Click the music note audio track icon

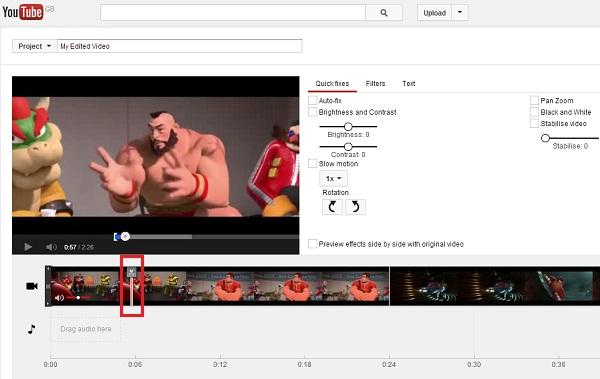tap(32, 329)
